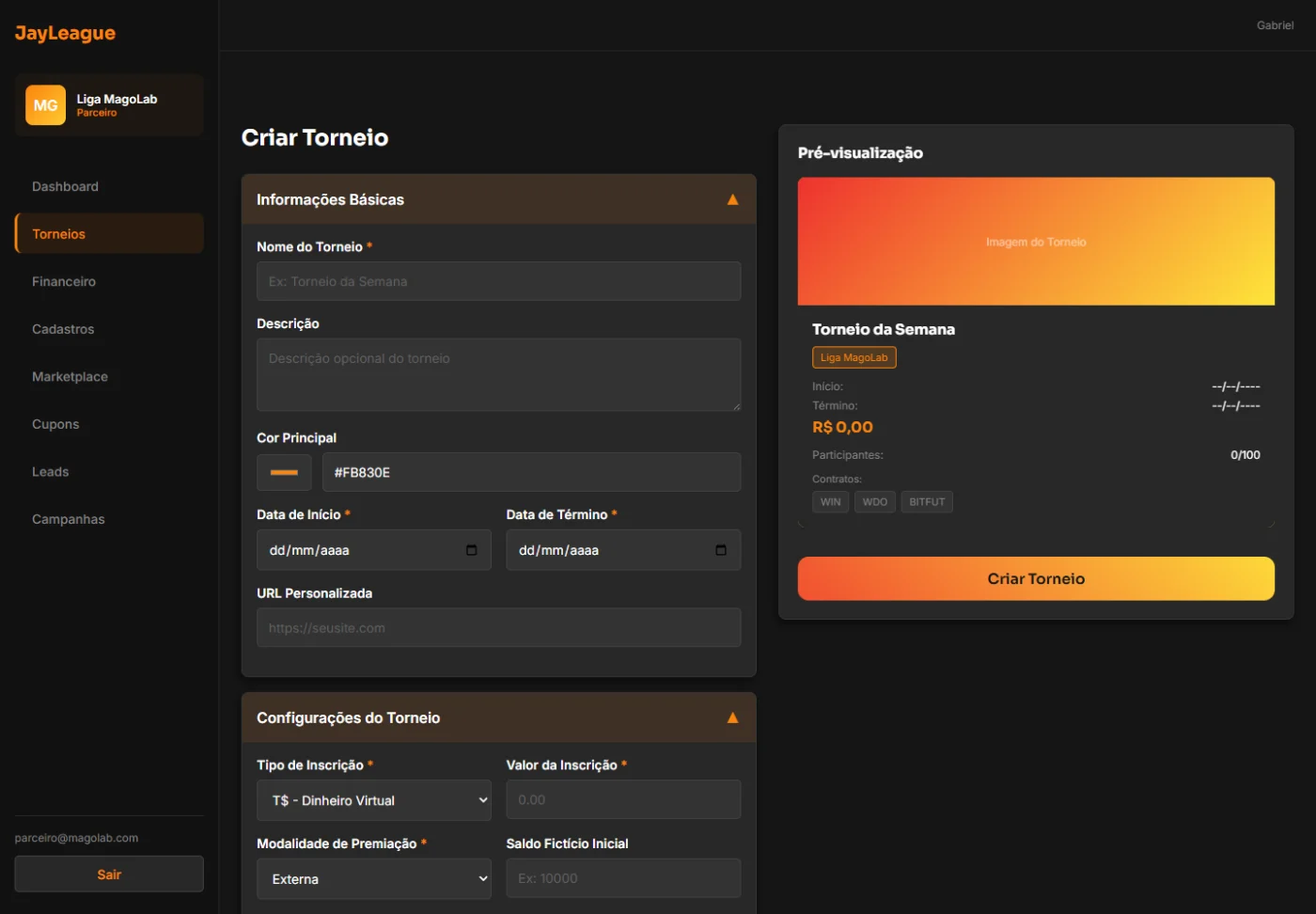Focus the Nome do Torneio field
1316x914 pixels.
tap(498, 281)
